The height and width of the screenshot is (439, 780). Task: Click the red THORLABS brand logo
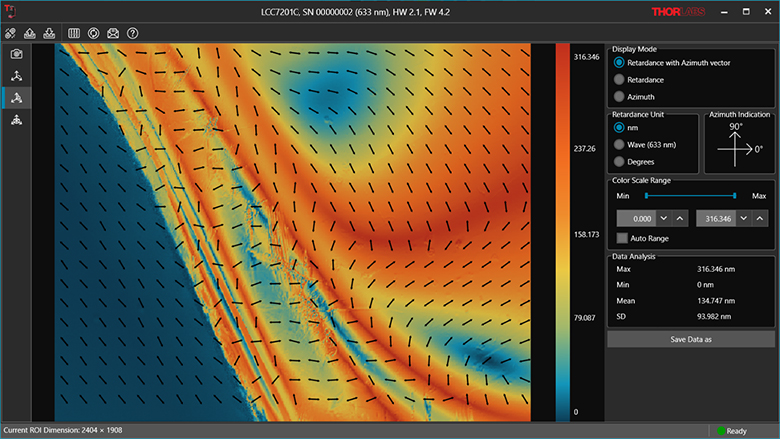click(x=678, y=12)
